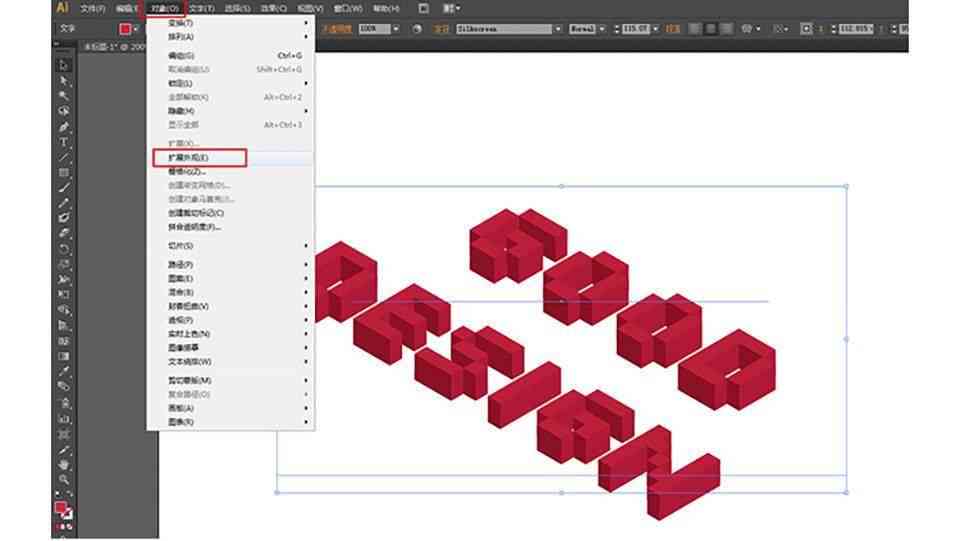Select the Artboard tool
Image resolution: width=960 pixels, height=541 pixels.
point(64,435)
